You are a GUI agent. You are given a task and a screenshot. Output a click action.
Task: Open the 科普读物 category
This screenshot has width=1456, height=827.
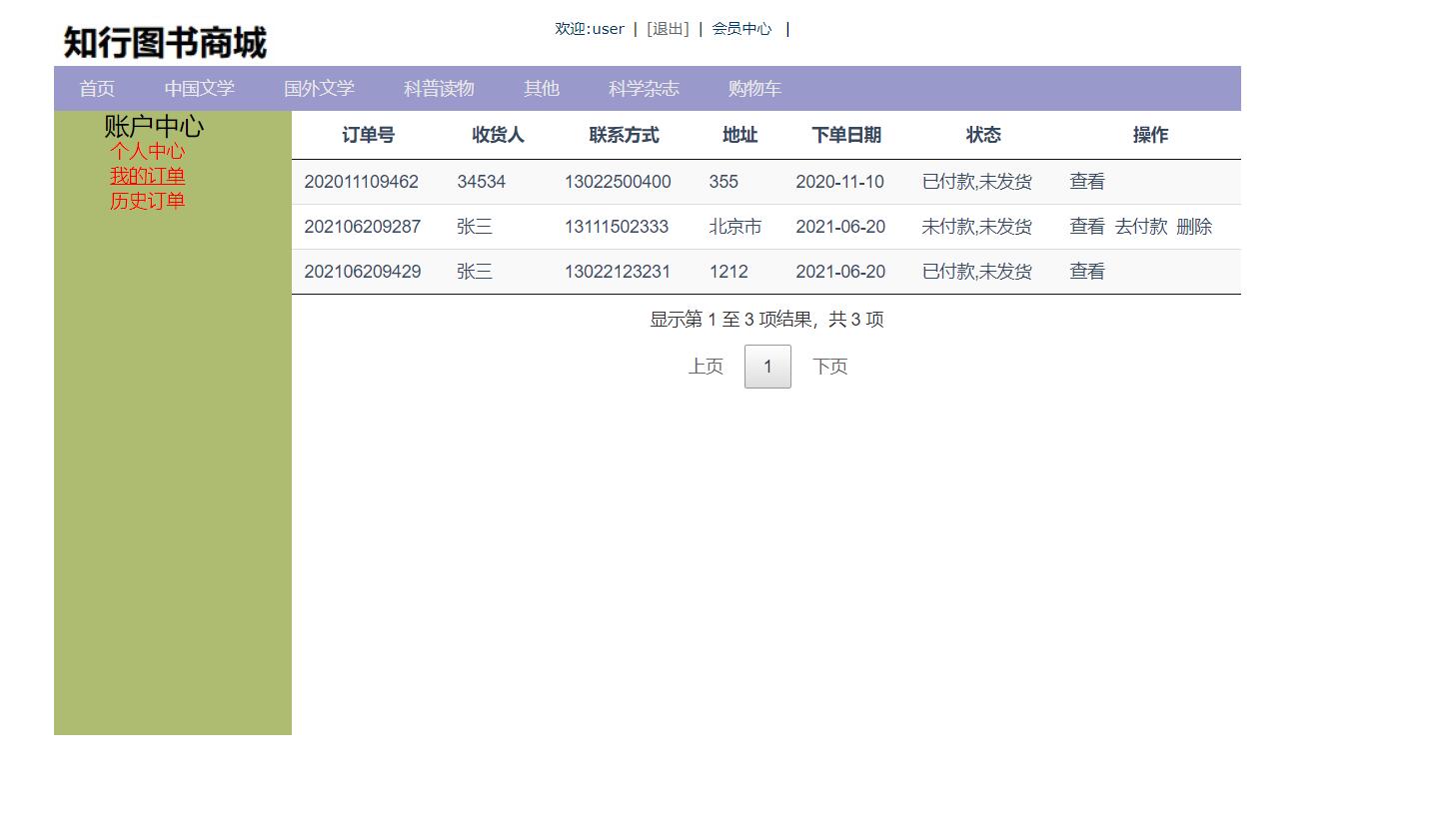click(438, 88)
